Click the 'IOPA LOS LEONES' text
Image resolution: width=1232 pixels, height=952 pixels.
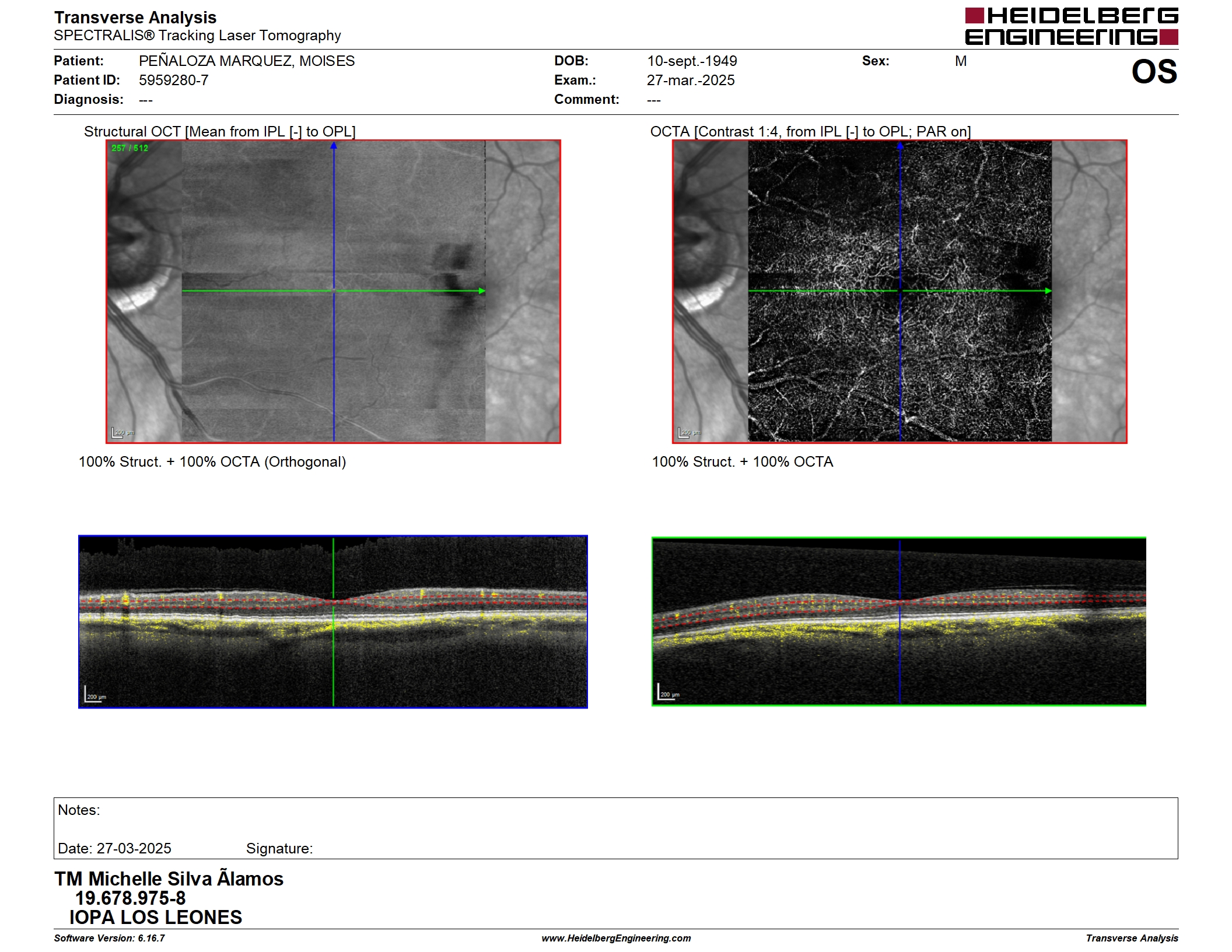click(x=155, y=917)
